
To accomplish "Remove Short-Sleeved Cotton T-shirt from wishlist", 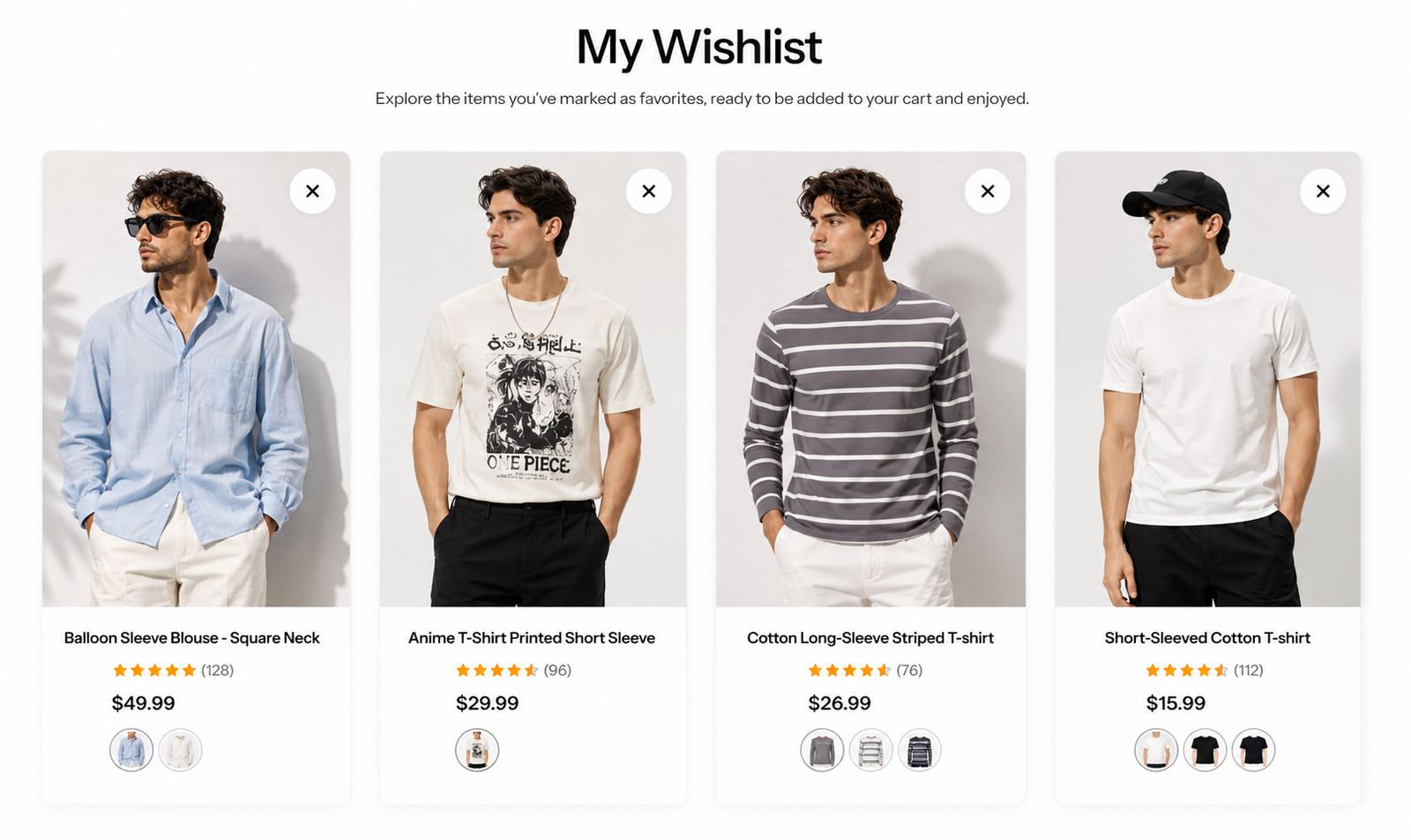I will click(1323, 191).
